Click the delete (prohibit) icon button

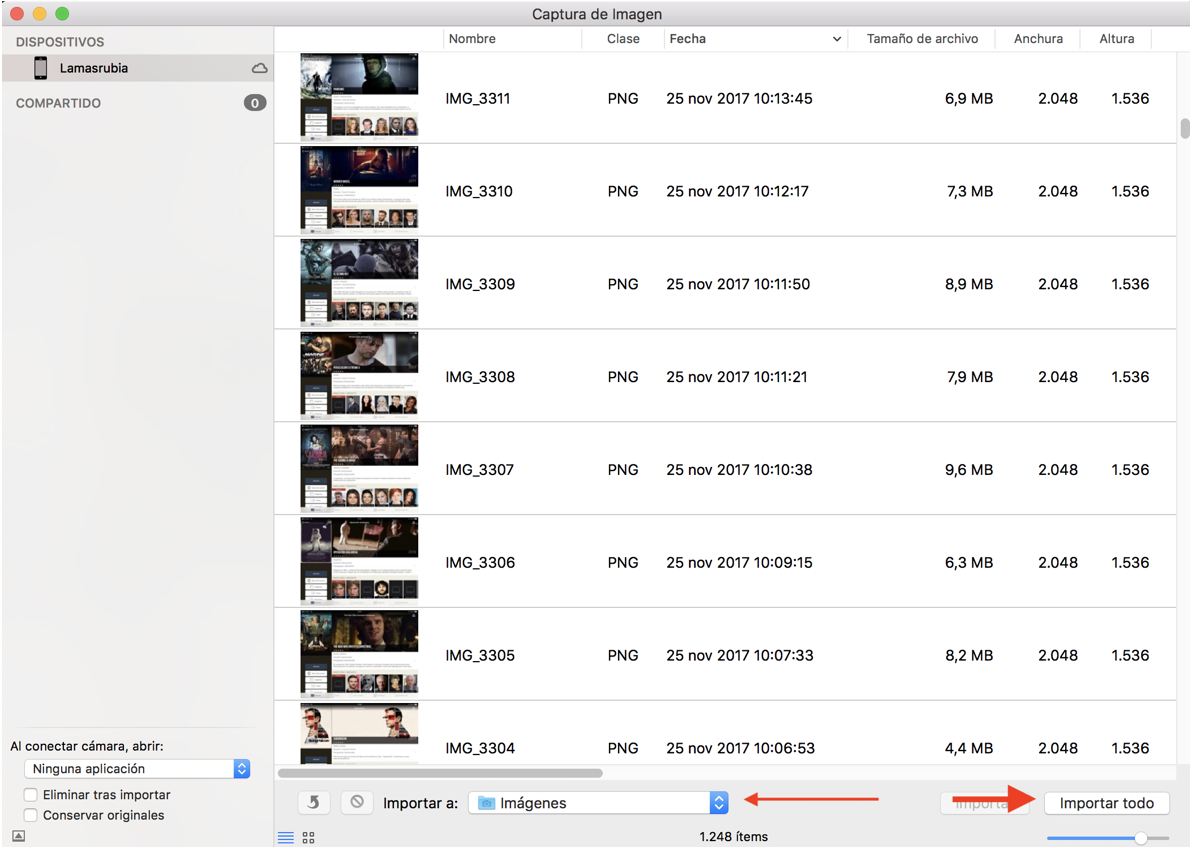(356, 803)
